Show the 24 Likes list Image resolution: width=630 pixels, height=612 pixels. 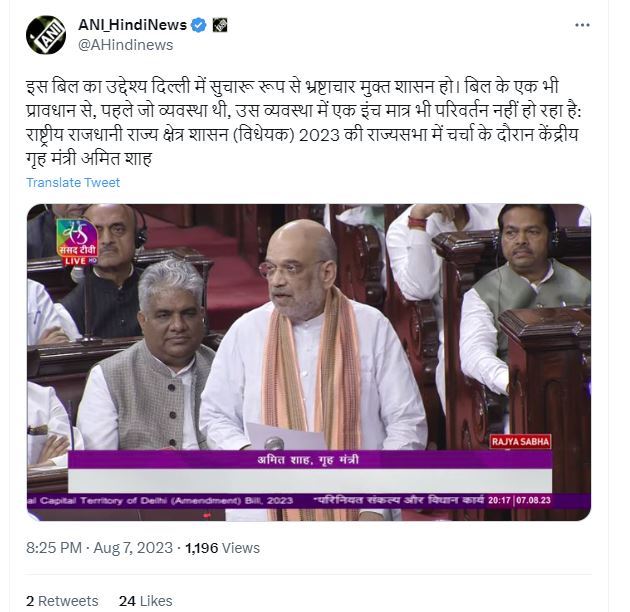pyautogui.click(x=145, y=601)
